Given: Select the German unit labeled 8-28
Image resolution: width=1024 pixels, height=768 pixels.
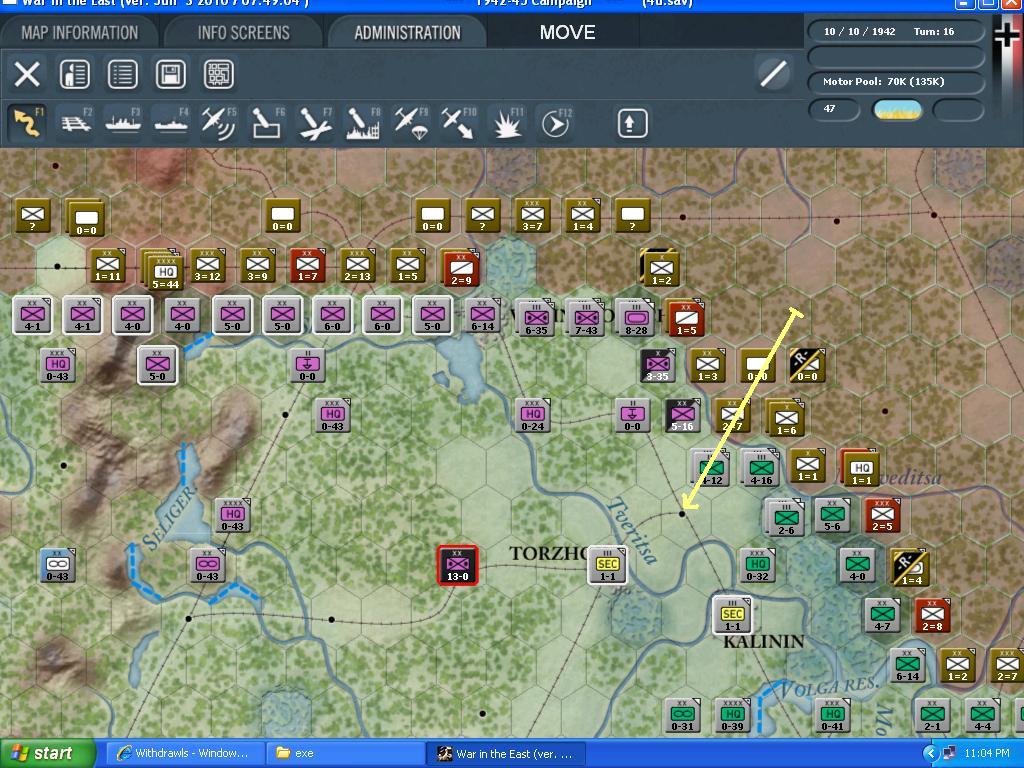Looking at the screenshot, I should click(x=636, y=319).
